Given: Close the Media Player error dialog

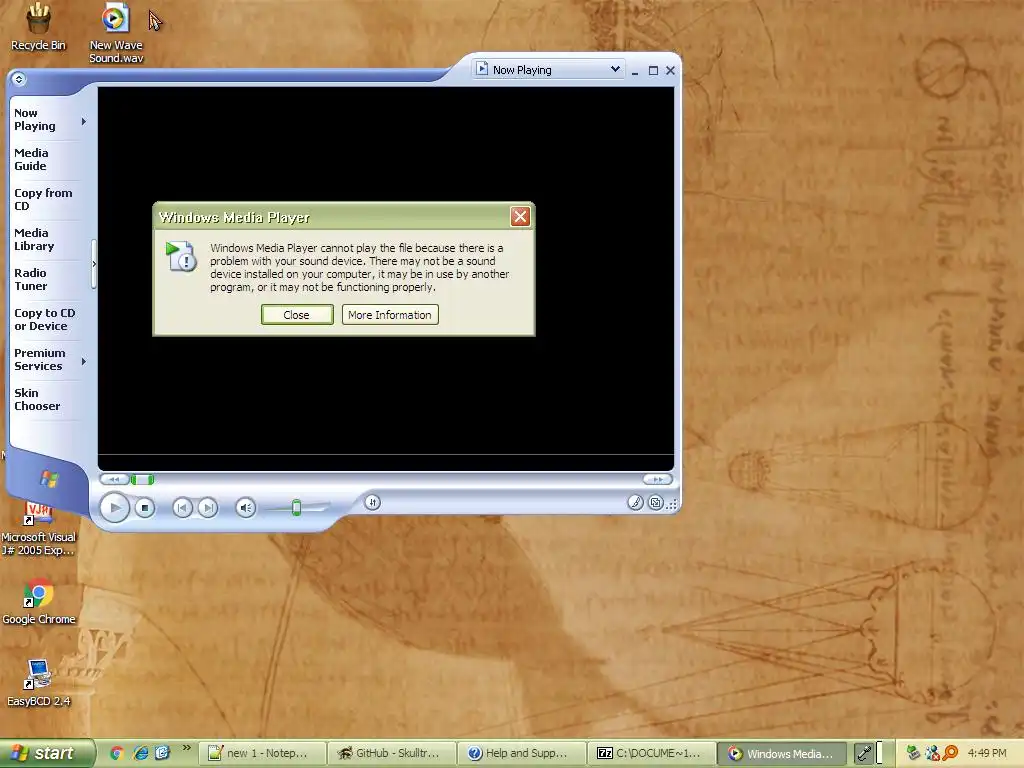Looking at the screenshot, I should (x=297, y=315).
